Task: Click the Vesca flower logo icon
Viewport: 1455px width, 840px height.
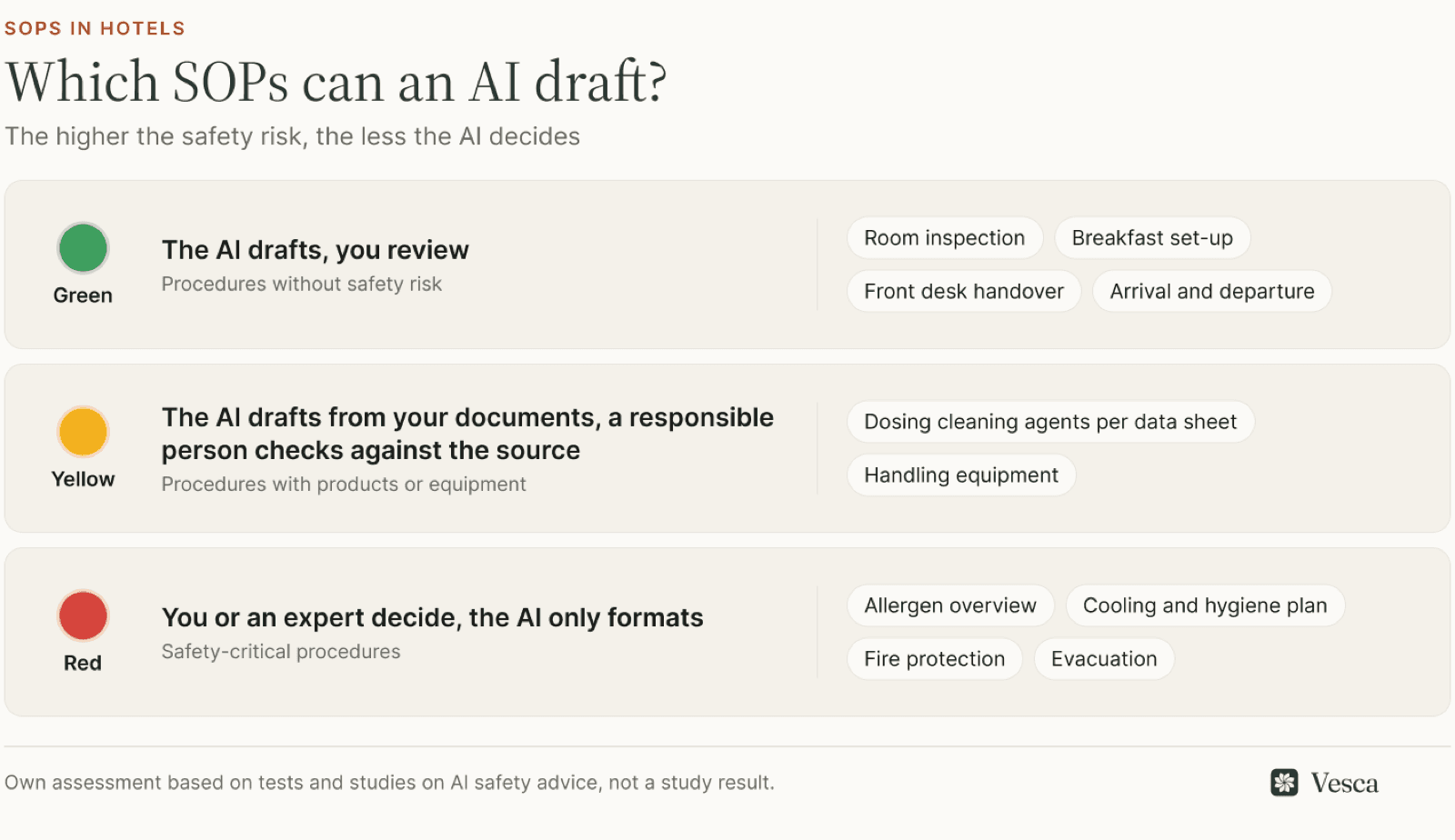Action: click(1284, 782)
